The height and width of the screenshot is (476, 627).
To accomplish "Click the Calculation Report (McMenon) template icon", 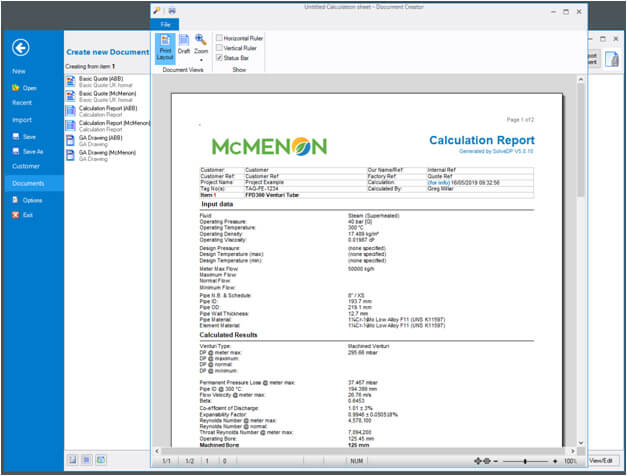I will 70,126.
